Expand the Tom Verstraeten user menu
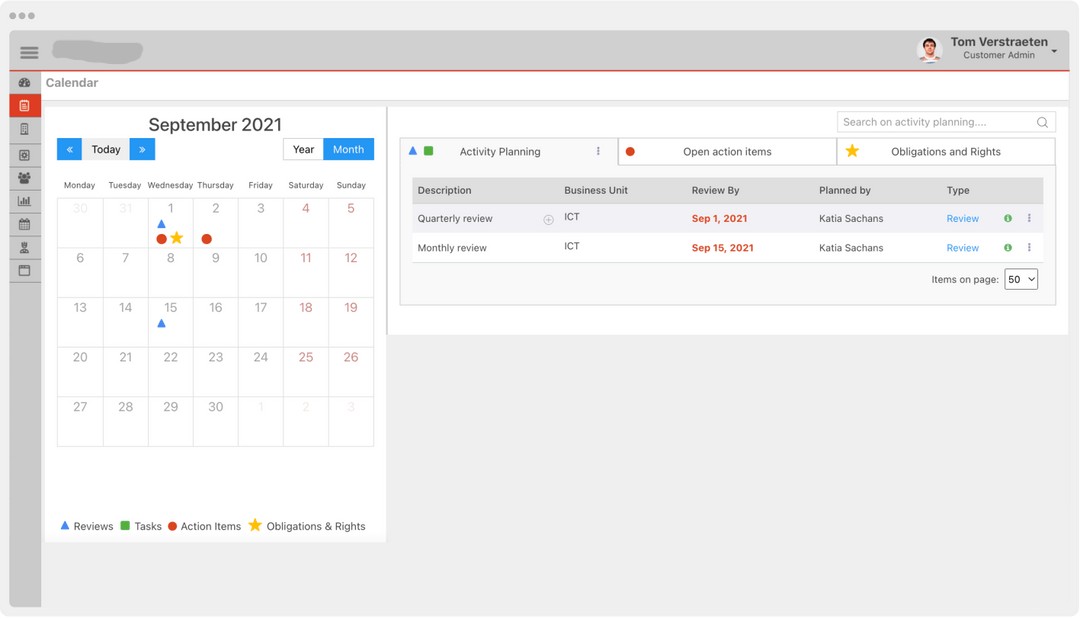Image resolution: width=1080 pixels, height=619 pixels. coord(1054,51)
